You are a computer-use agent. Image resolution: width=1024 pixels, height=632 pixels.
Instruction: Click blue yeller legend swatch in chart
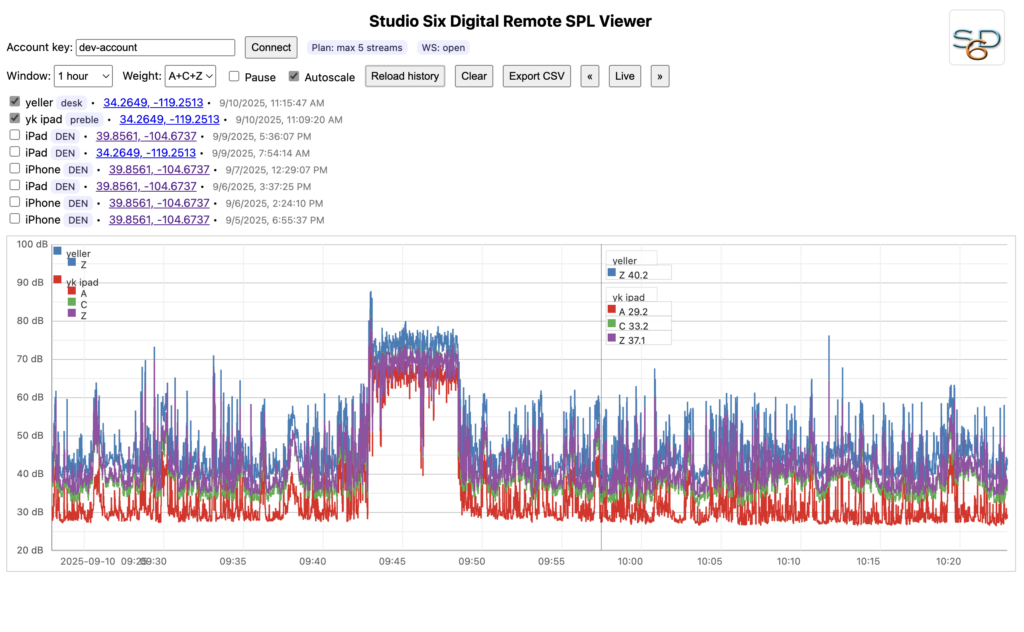point(57,251)
